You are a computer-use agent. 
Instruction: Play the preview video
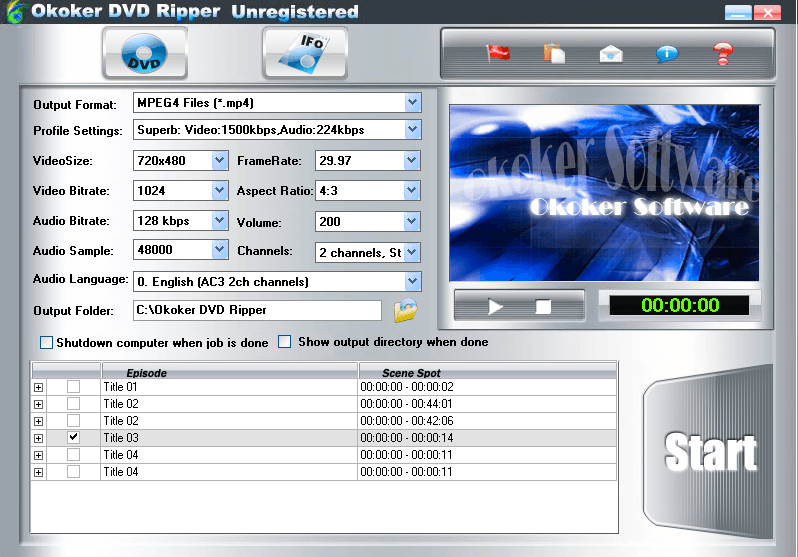495,307
